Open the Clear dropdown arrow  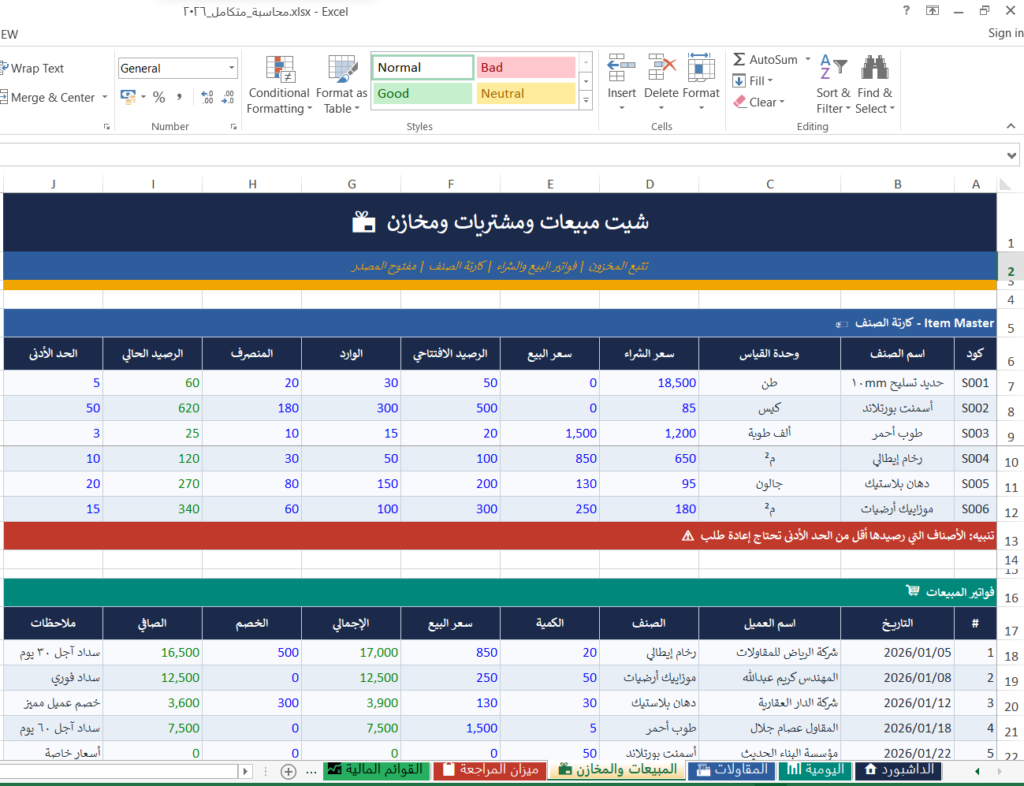pyautogui.click(x=782, y=102)
